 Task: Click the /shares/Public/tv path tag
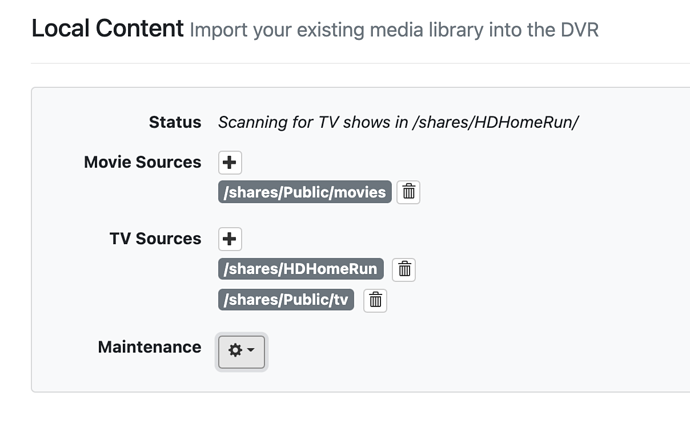click(286, 300)
